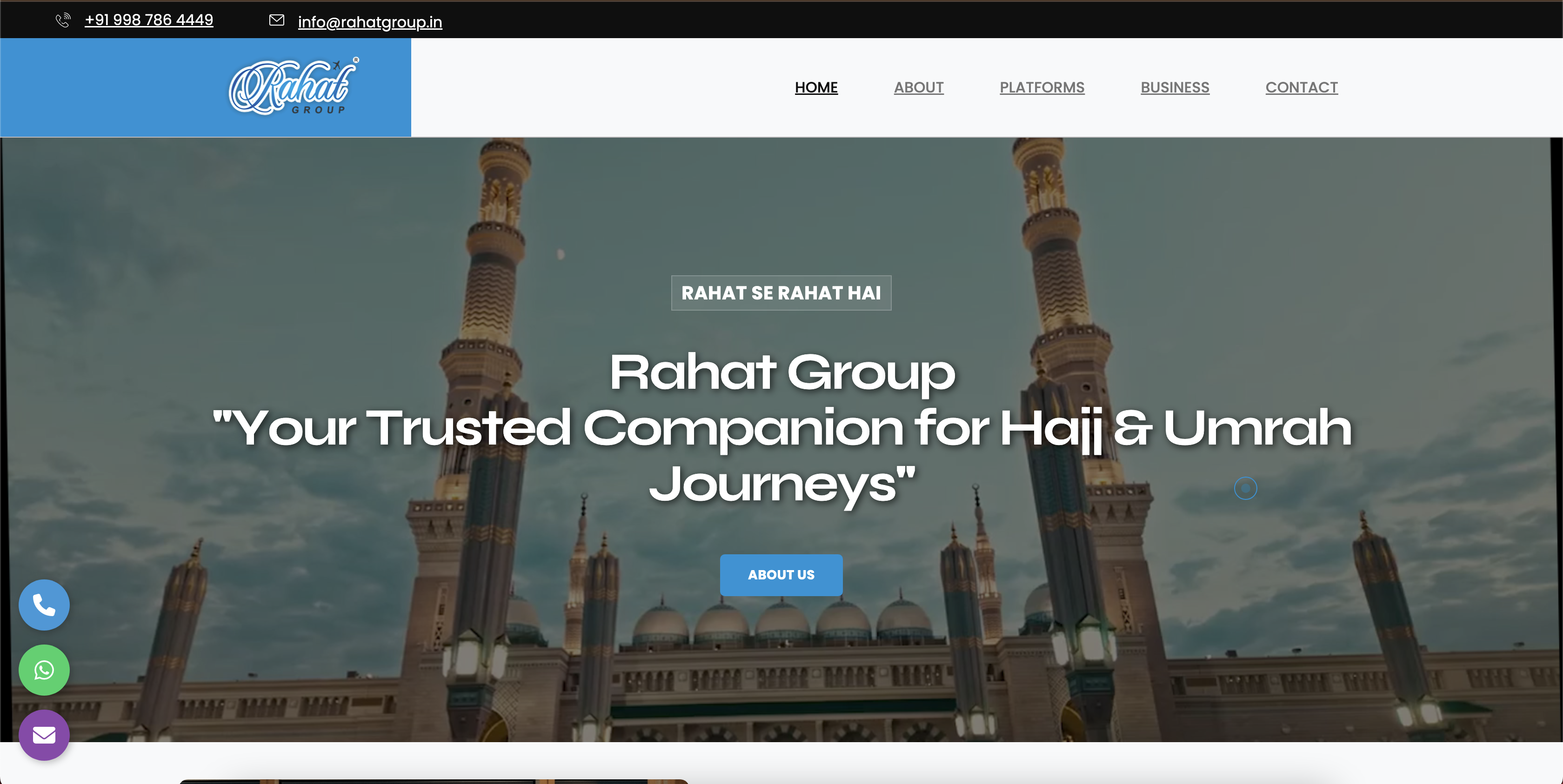Click the airplane icon above the logo text

tap(337, 65)
